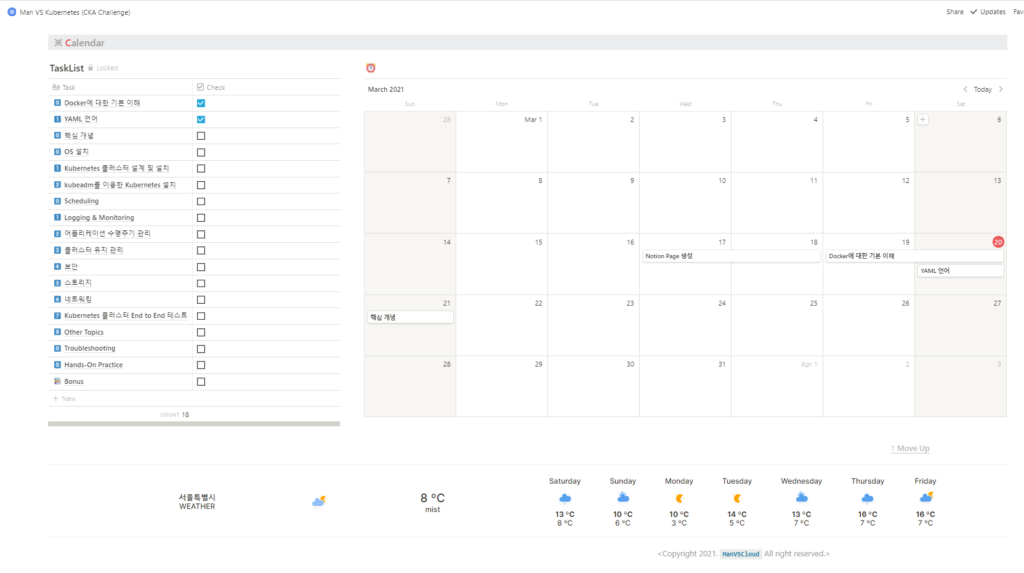This screenshot has width=1024, height=573.
Task: Click the Kubernetes page icon beside the title
Action: coord(11,12)
